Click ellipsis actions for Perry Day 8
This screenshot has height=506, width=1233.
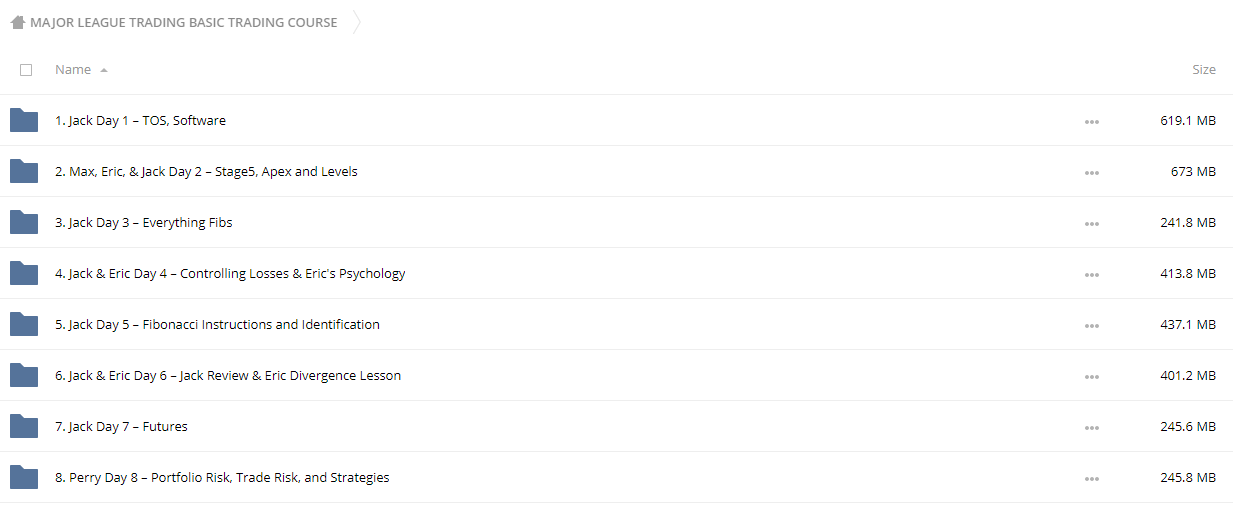1091,479
